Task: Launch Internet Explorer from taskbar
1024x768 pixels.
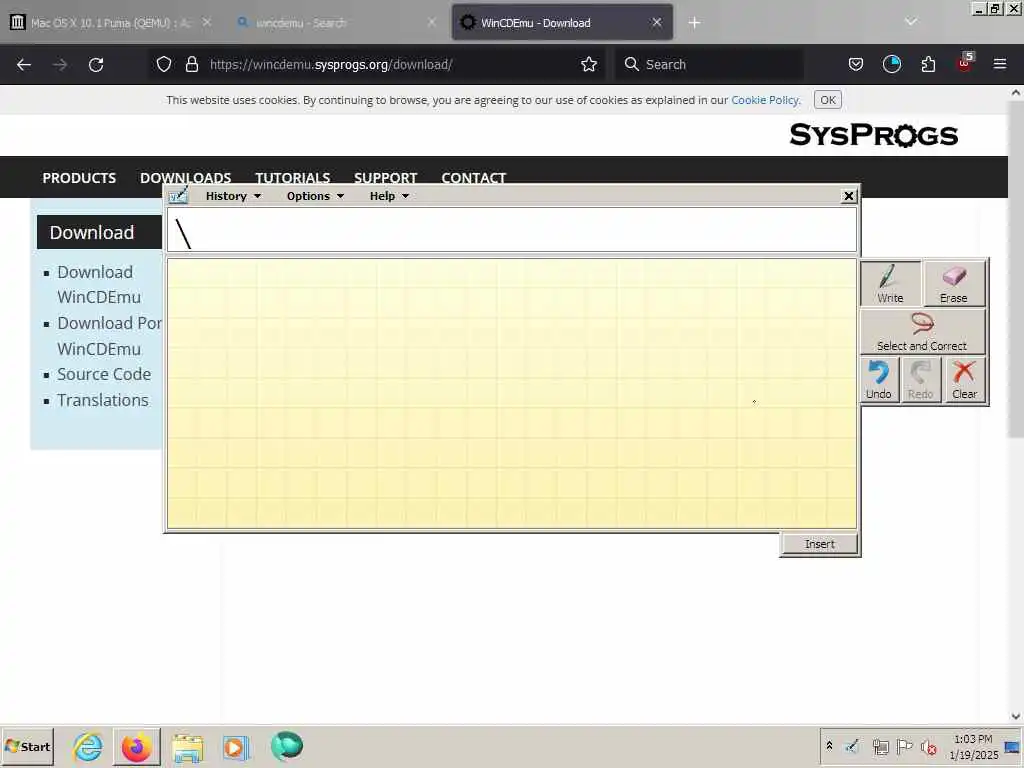Action: pos(87,746)
